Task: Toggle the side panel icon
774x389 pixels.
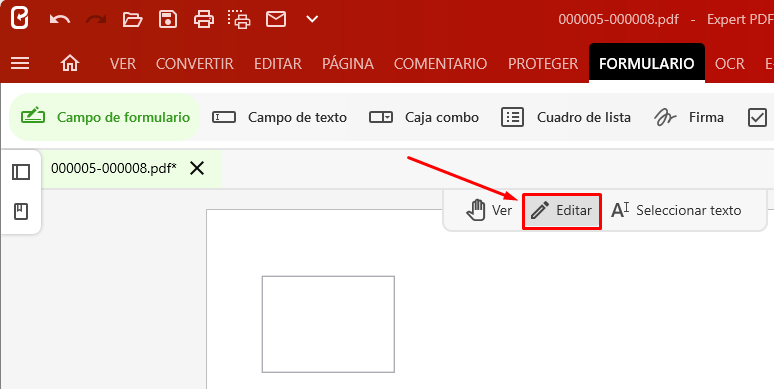Action: [x=21, y=172]
